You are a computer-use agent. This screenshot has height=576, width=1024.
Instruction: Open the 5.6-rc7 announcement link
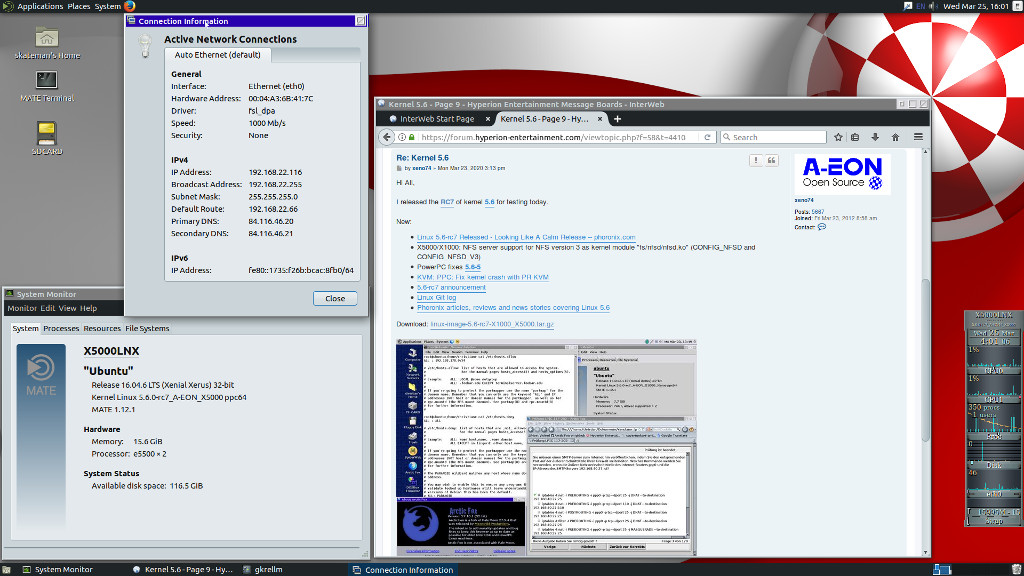coord(451,287)
